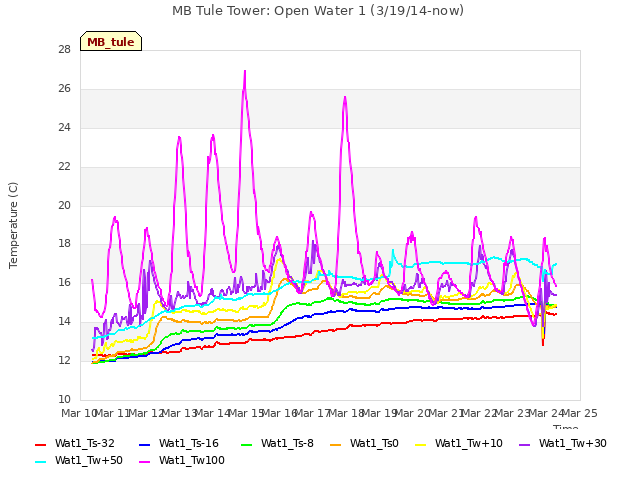This screenshot has width=640, height=480.
Task: Click the 20 y-axis tick label
Action: [x=64, y=205]
